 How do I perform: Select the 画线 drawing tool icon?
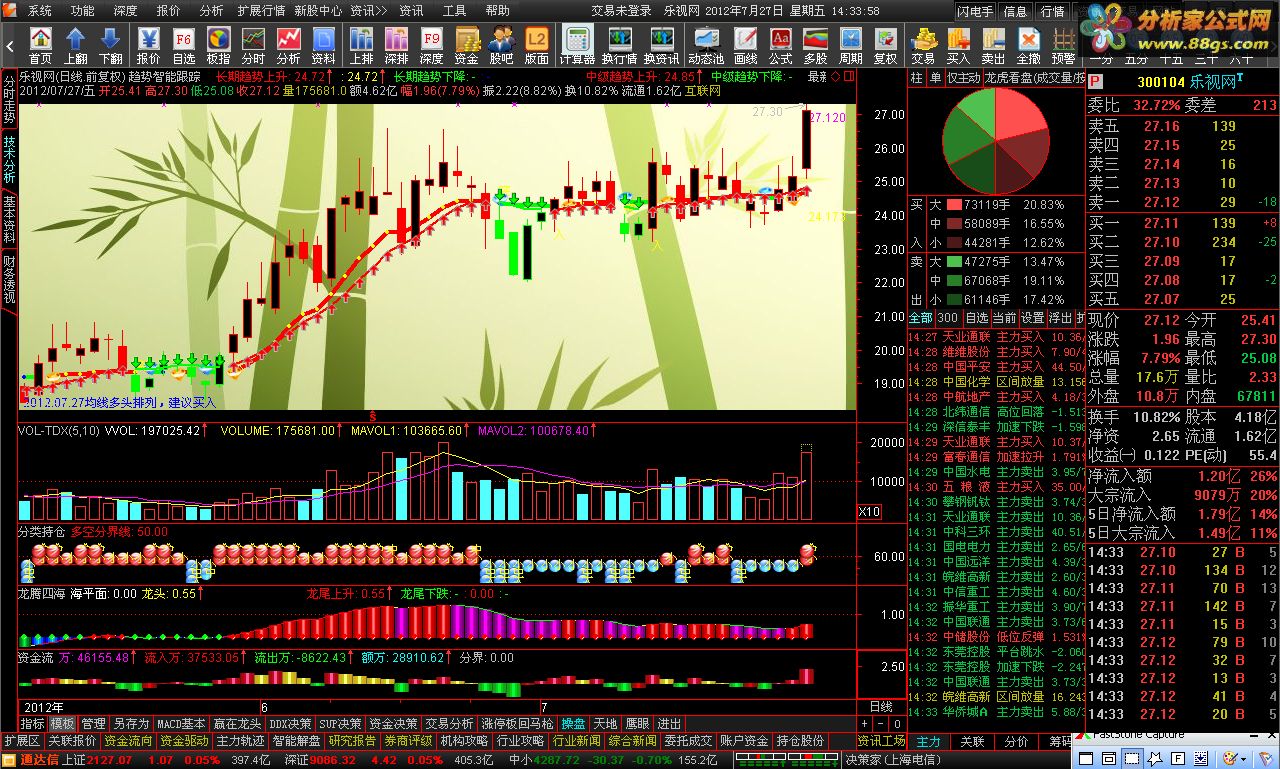tap(746, 46)
